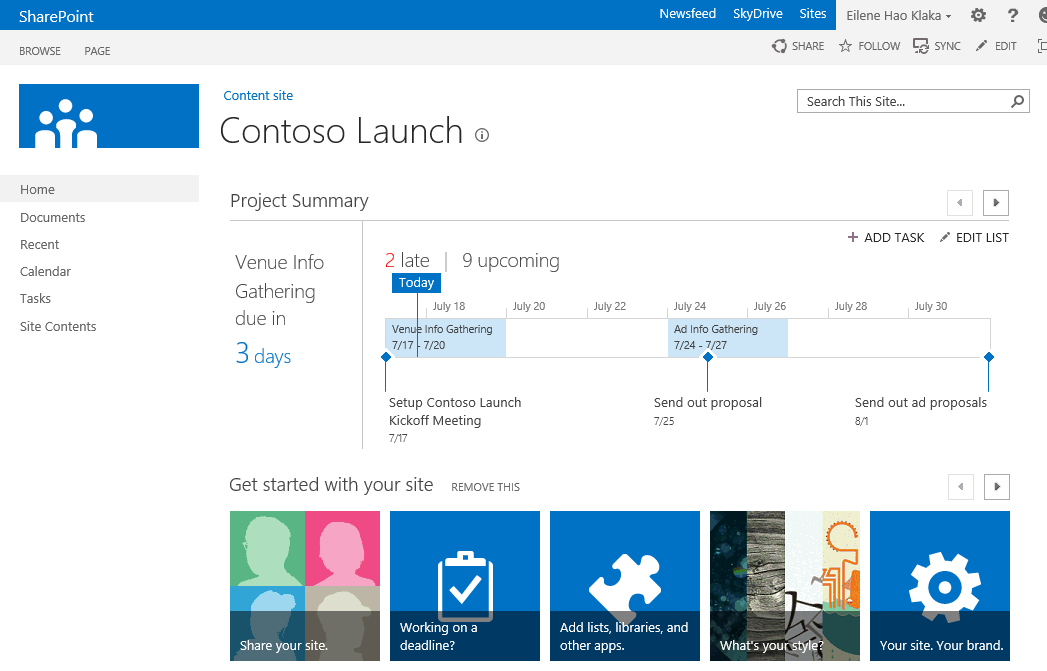The width and height of the screenshot is (1047, 671).
Task: Open the Eilene Hao Klaka user menu
Action: coord(897,15)
